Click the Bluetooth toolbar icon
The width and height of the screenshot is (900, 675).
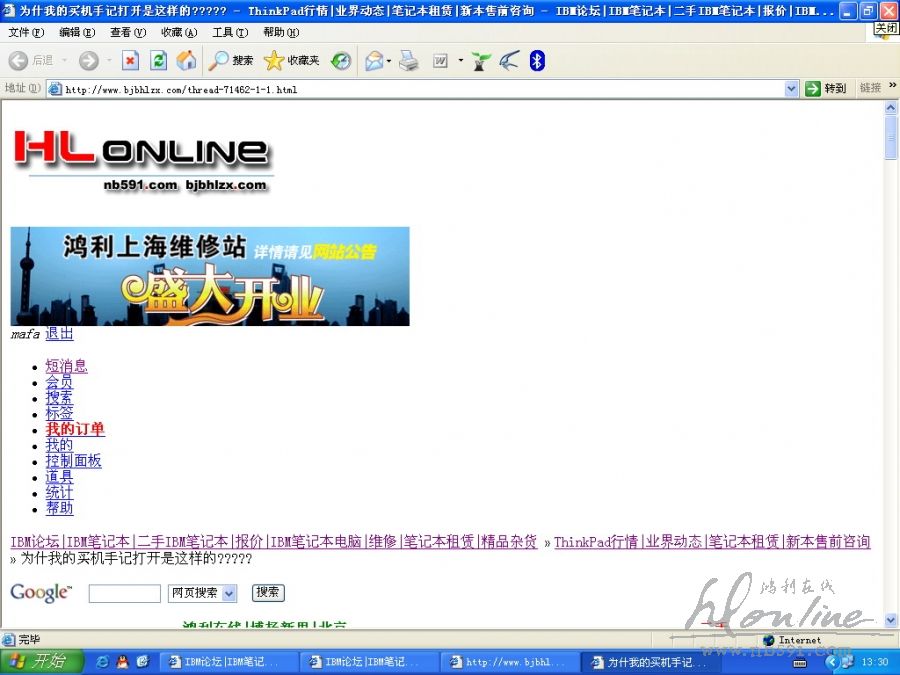537,61
